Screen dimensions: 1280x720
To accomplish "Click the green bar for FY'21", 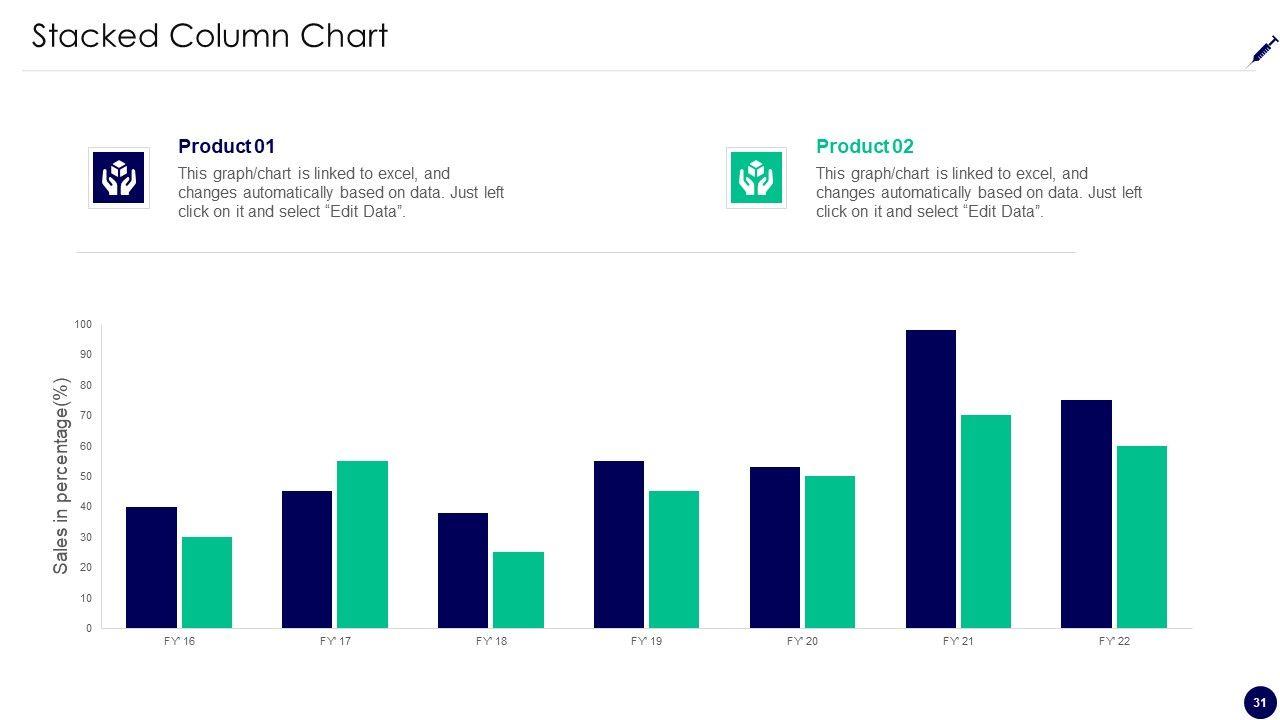I will click(x=986, y=521).
